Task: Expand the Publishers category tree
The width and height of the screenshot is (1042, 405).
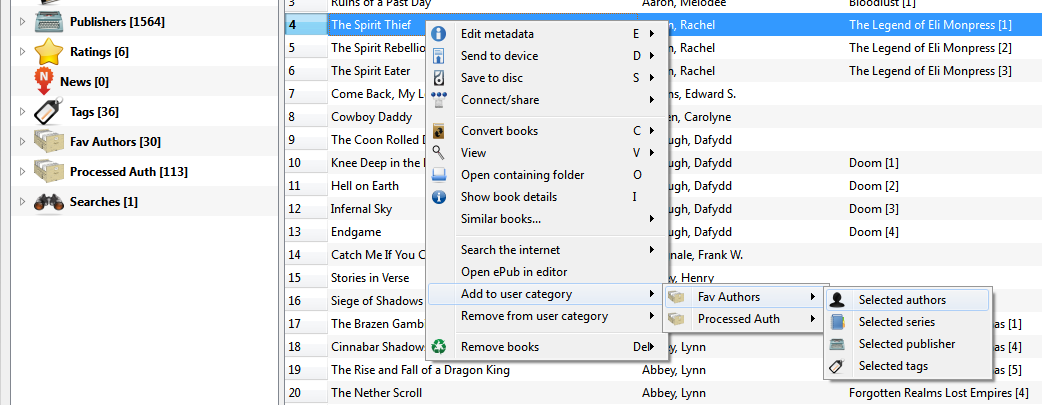Action: 22,21
